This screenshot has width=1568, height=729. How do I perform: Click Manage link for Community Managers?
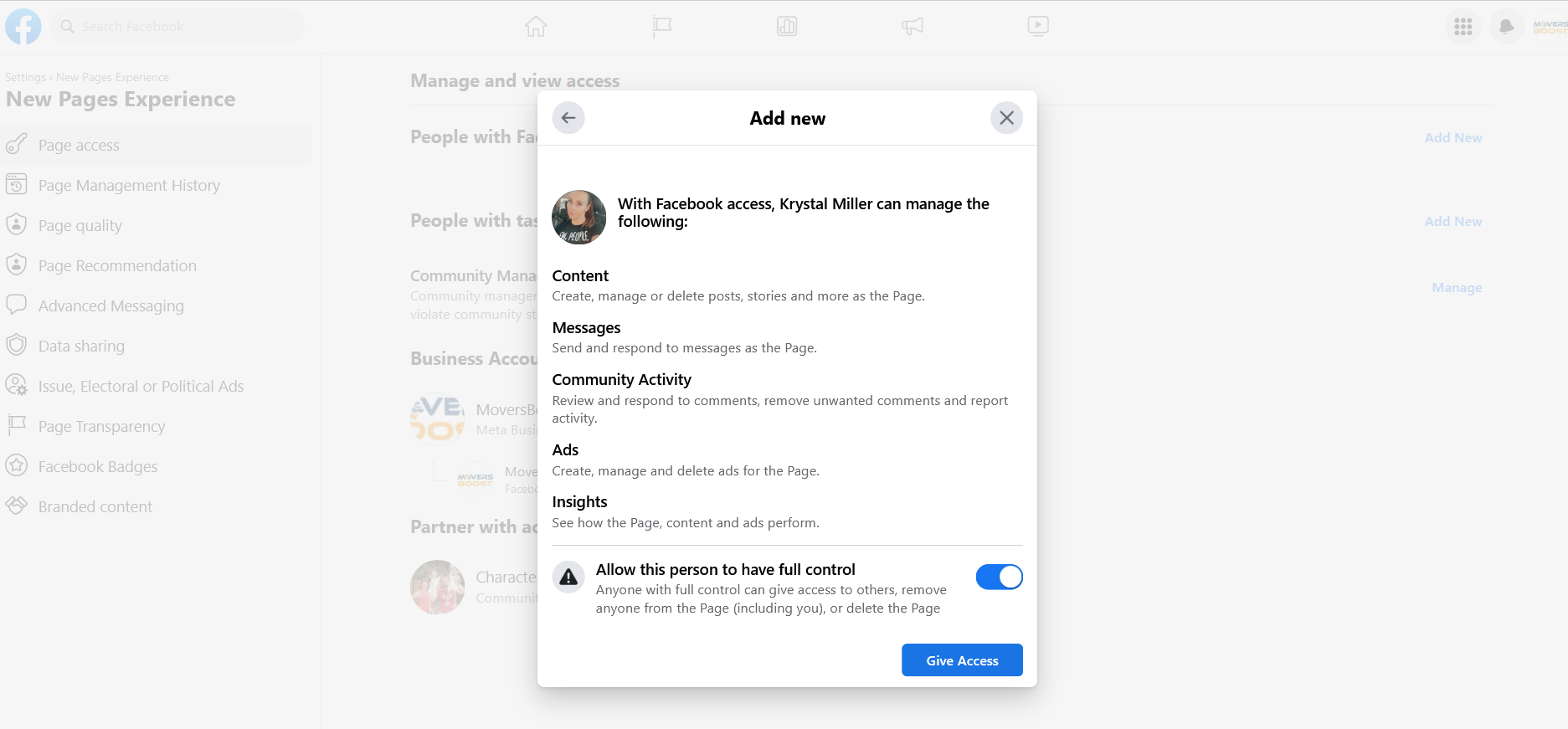coord(1457,288)
